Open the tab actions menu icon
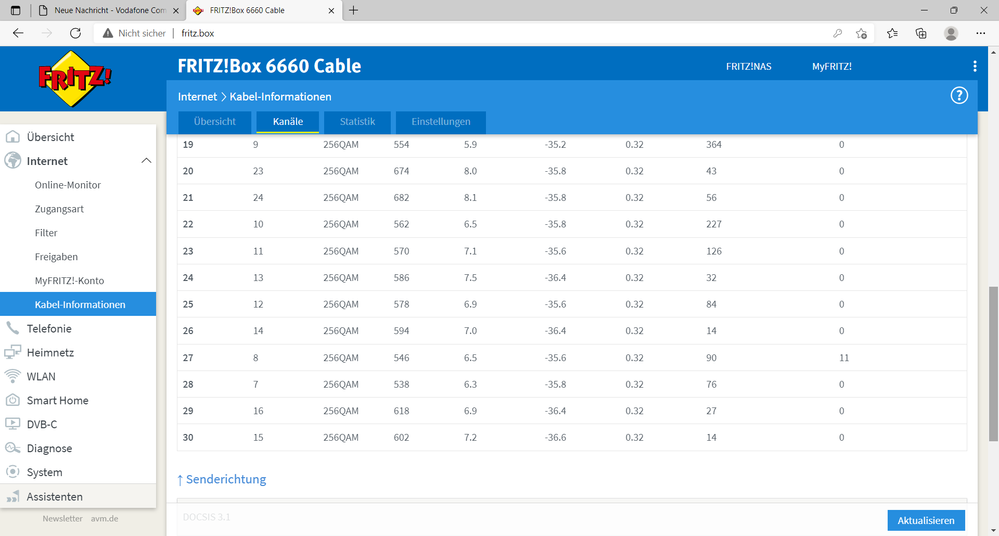 point(15,10)
